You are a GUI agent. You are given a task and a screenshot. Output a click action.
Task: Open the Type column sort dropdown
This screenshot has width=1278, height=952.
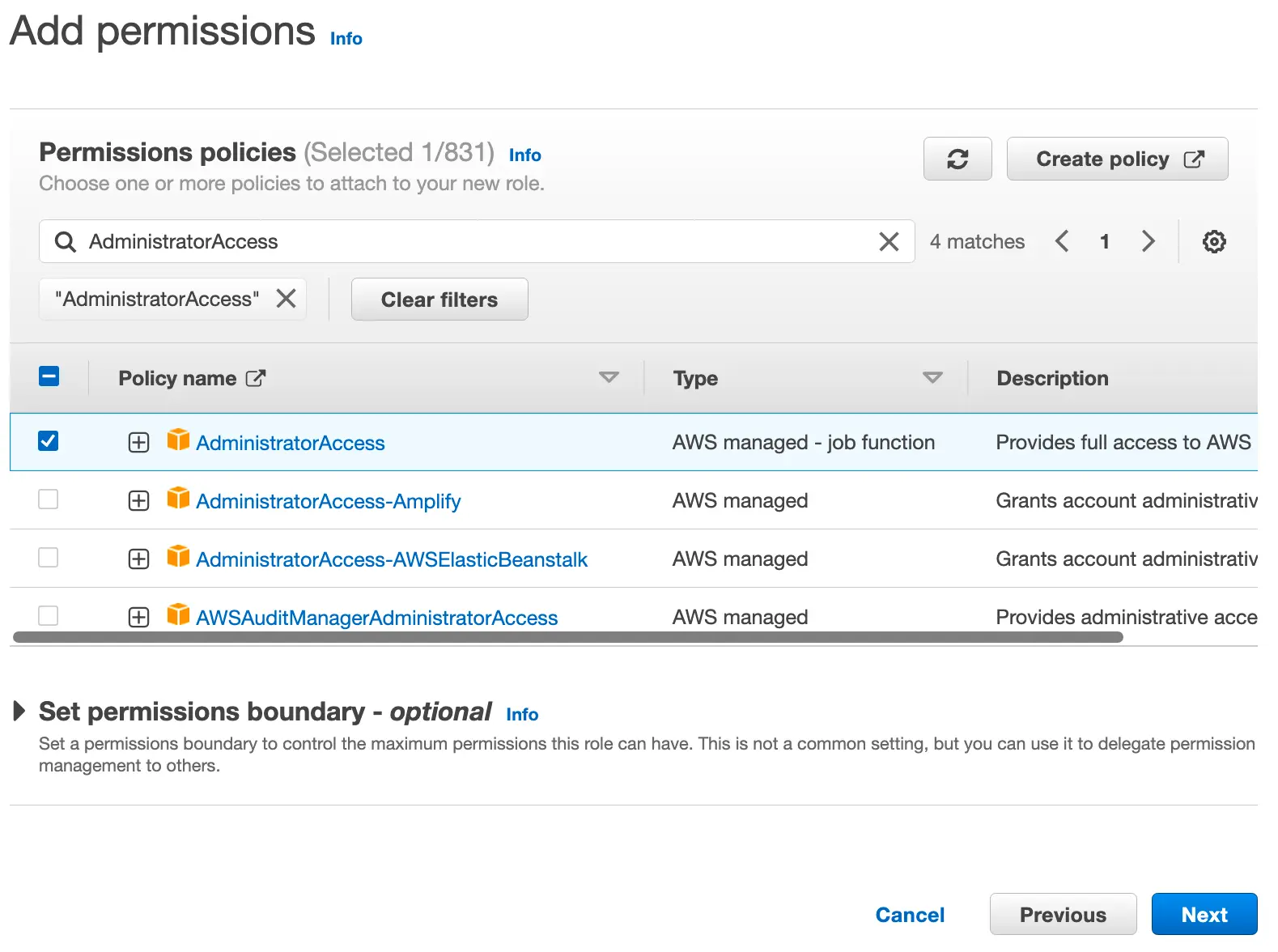point(932,377)
